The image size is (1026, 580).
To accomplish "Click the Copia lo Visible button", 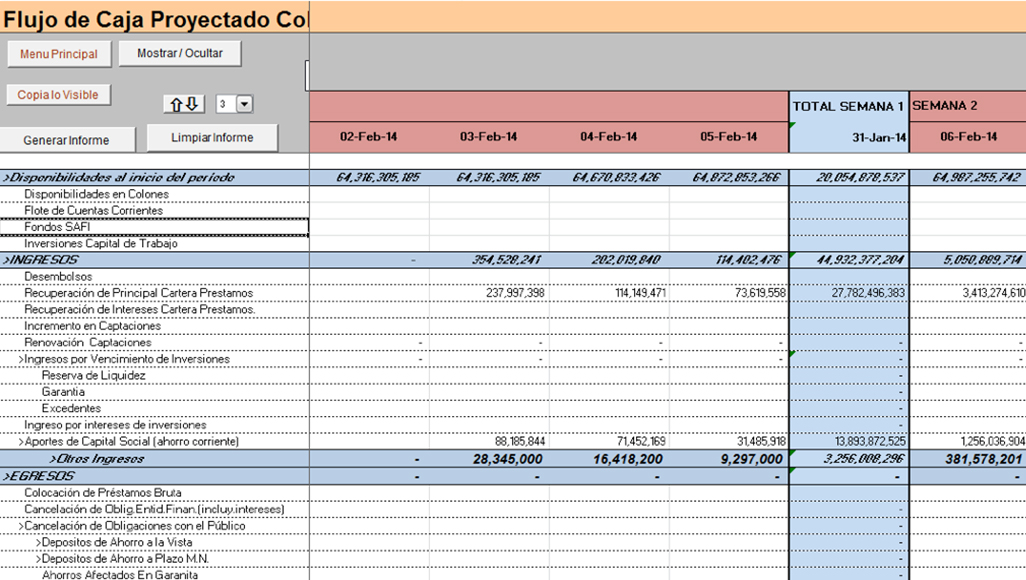I will click(58, 95).
